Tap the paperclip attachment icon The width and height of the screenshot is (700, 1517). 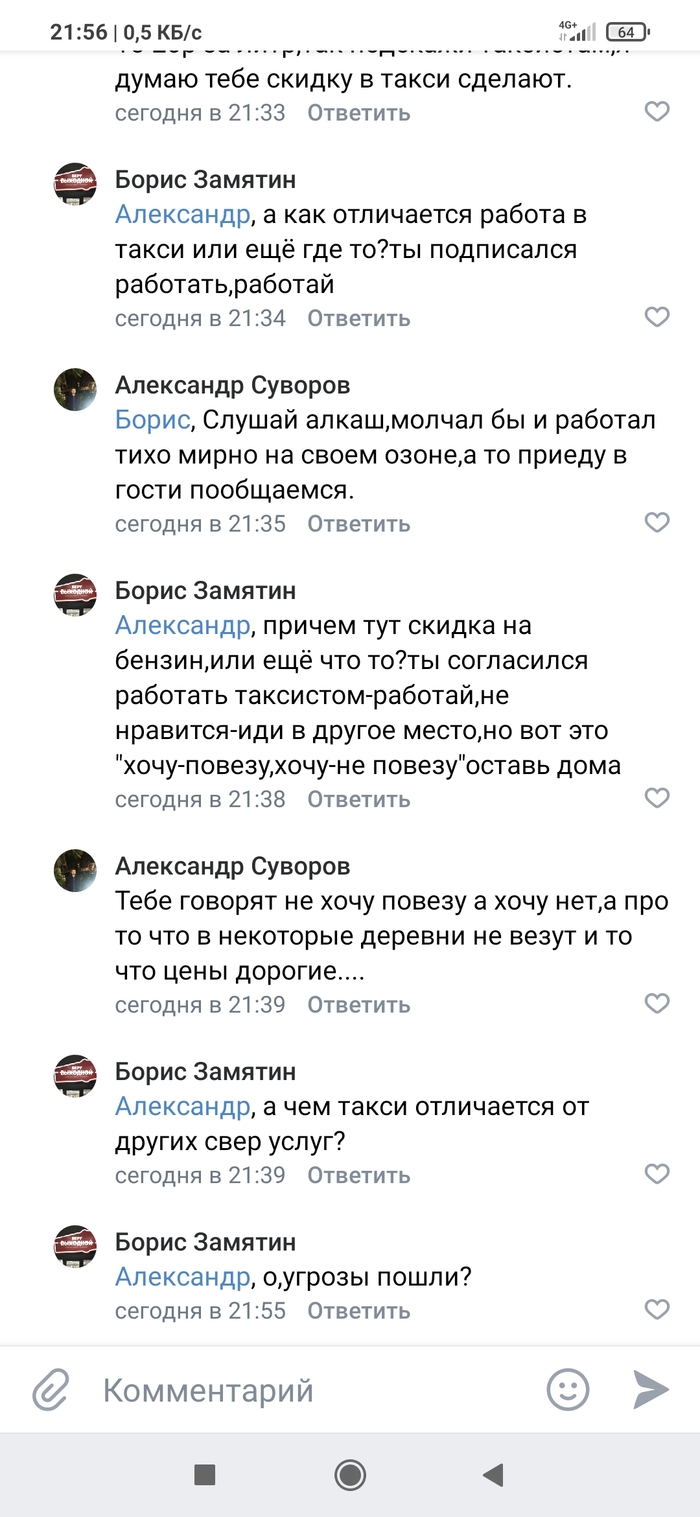pyautogui.click(x=51, y=1390)
